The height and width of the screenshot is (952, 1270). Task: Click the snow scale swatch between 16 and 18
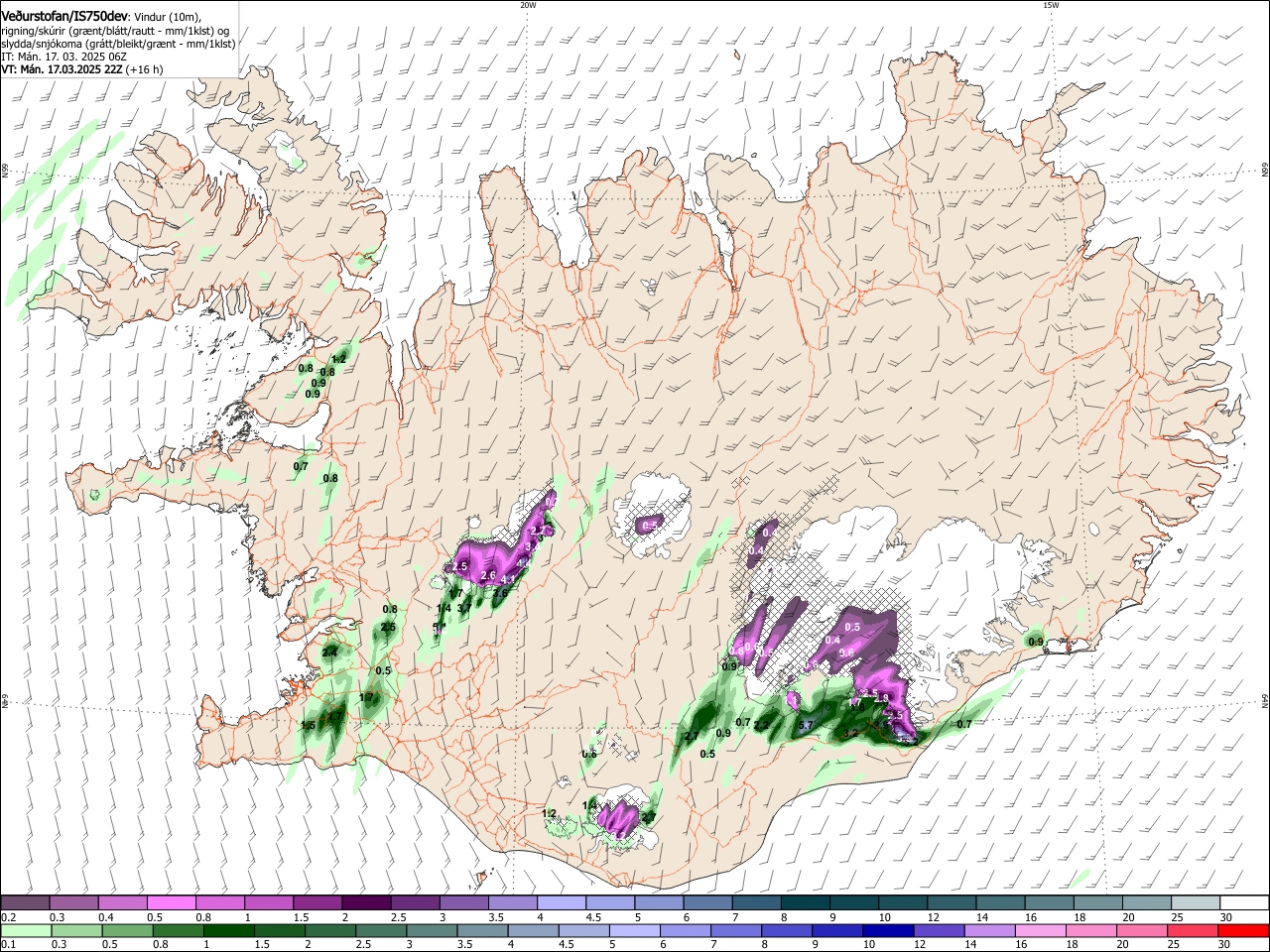[x=1050, y=902]
